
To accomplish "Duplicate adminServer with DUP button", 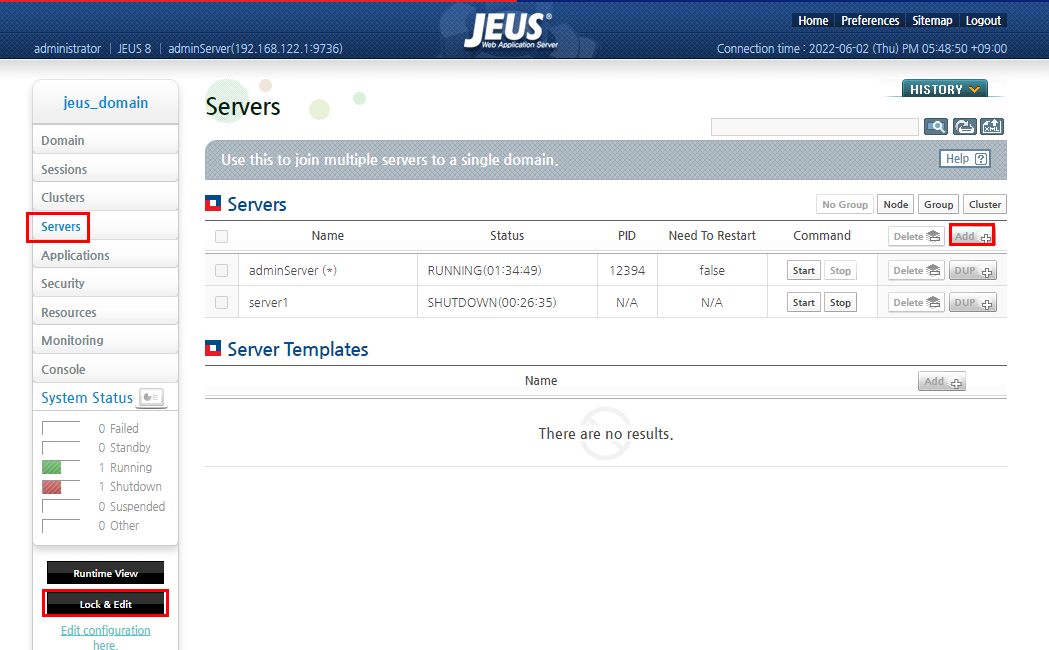I will (x=973, y=270).
